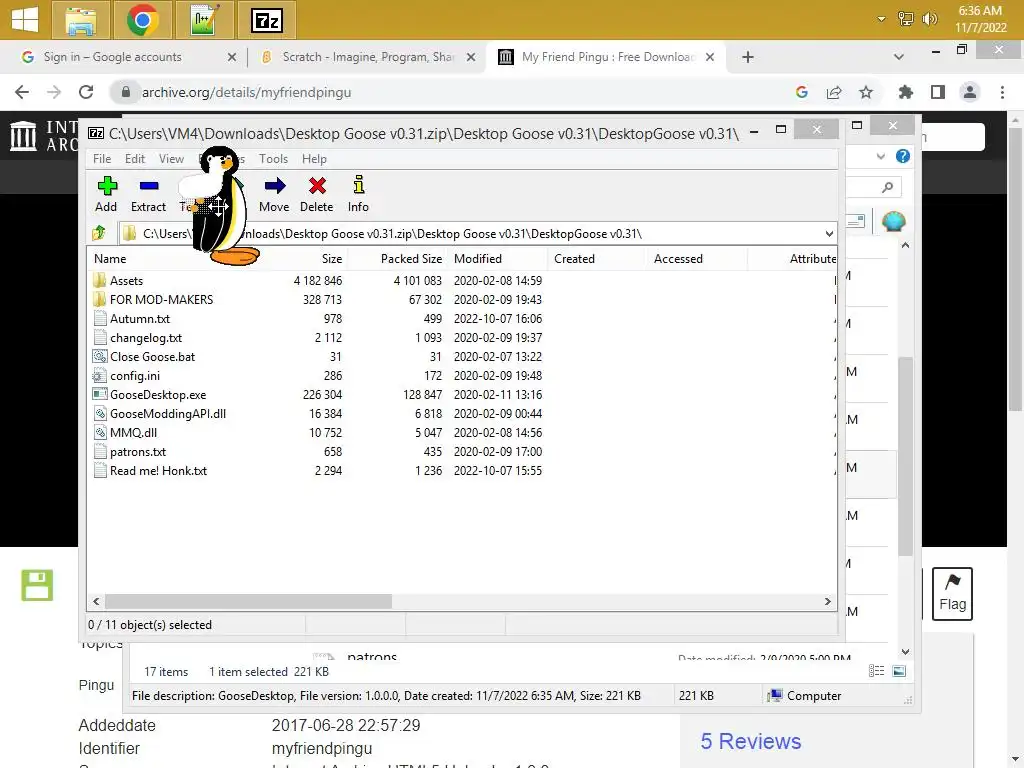The height and width of the screenshot is (768, 1024).
Task: Open Chrome three-dot menu
Action: click(1002, 93)
